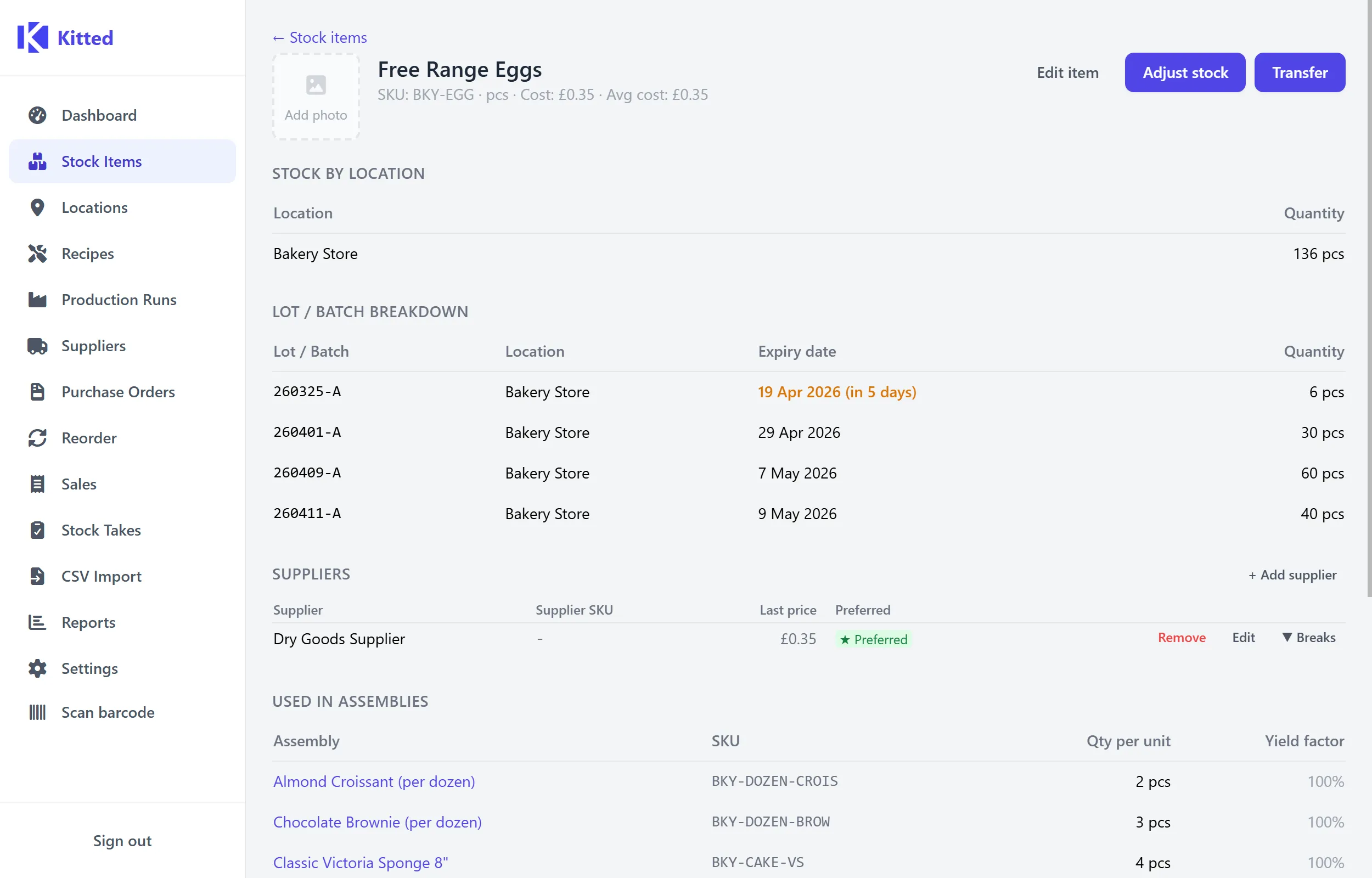The width and height of the screenshot is (1372, 878).
Task: Click the Adjust stock button
Action: coord(1184,72)
